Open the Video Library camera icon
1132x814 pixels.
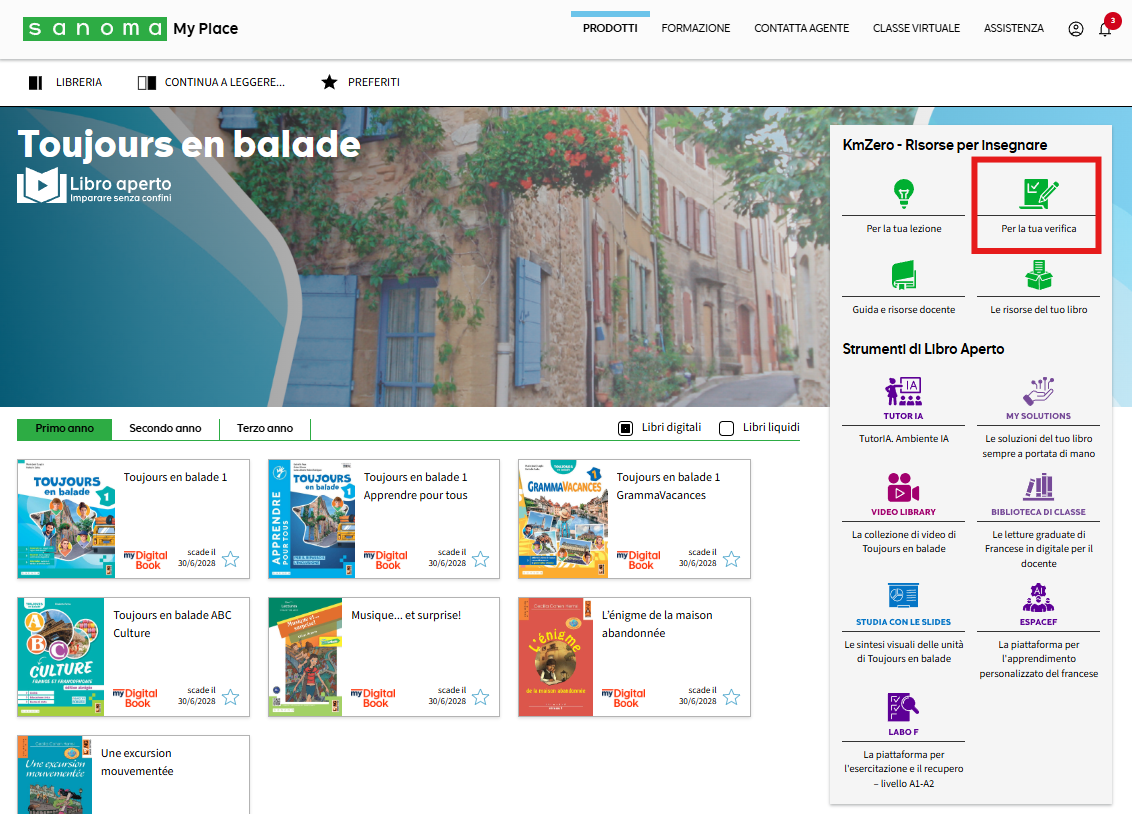click(904, 487)
